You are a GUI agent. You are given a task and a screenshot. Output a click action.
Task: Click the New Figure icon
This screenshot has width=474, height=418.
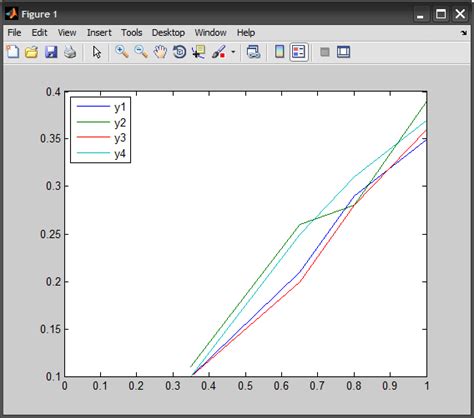coord(13,52)
